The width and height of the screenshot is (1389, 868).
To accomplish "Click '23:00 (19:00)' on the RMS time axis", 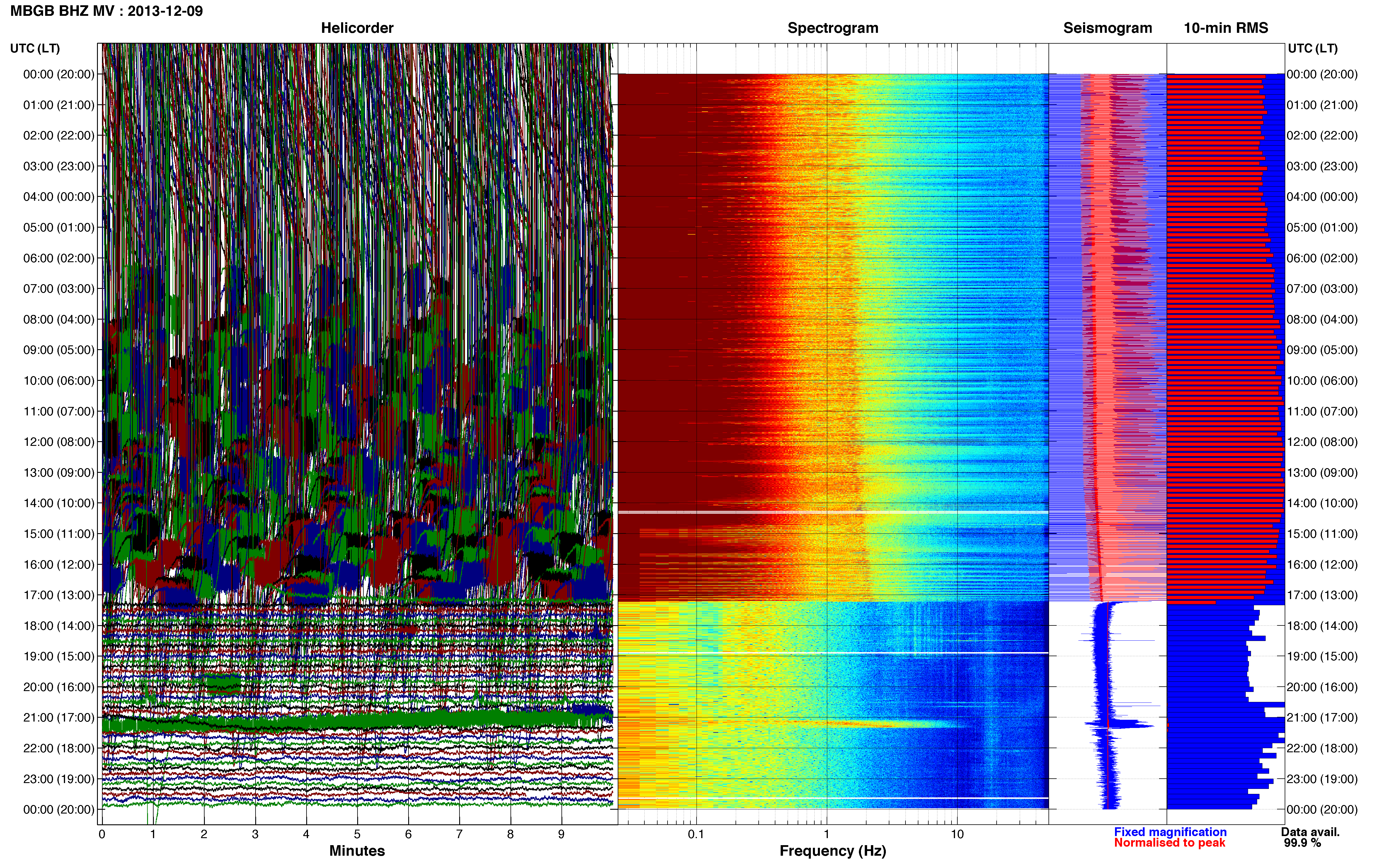I will click(x=1322, y=779).
